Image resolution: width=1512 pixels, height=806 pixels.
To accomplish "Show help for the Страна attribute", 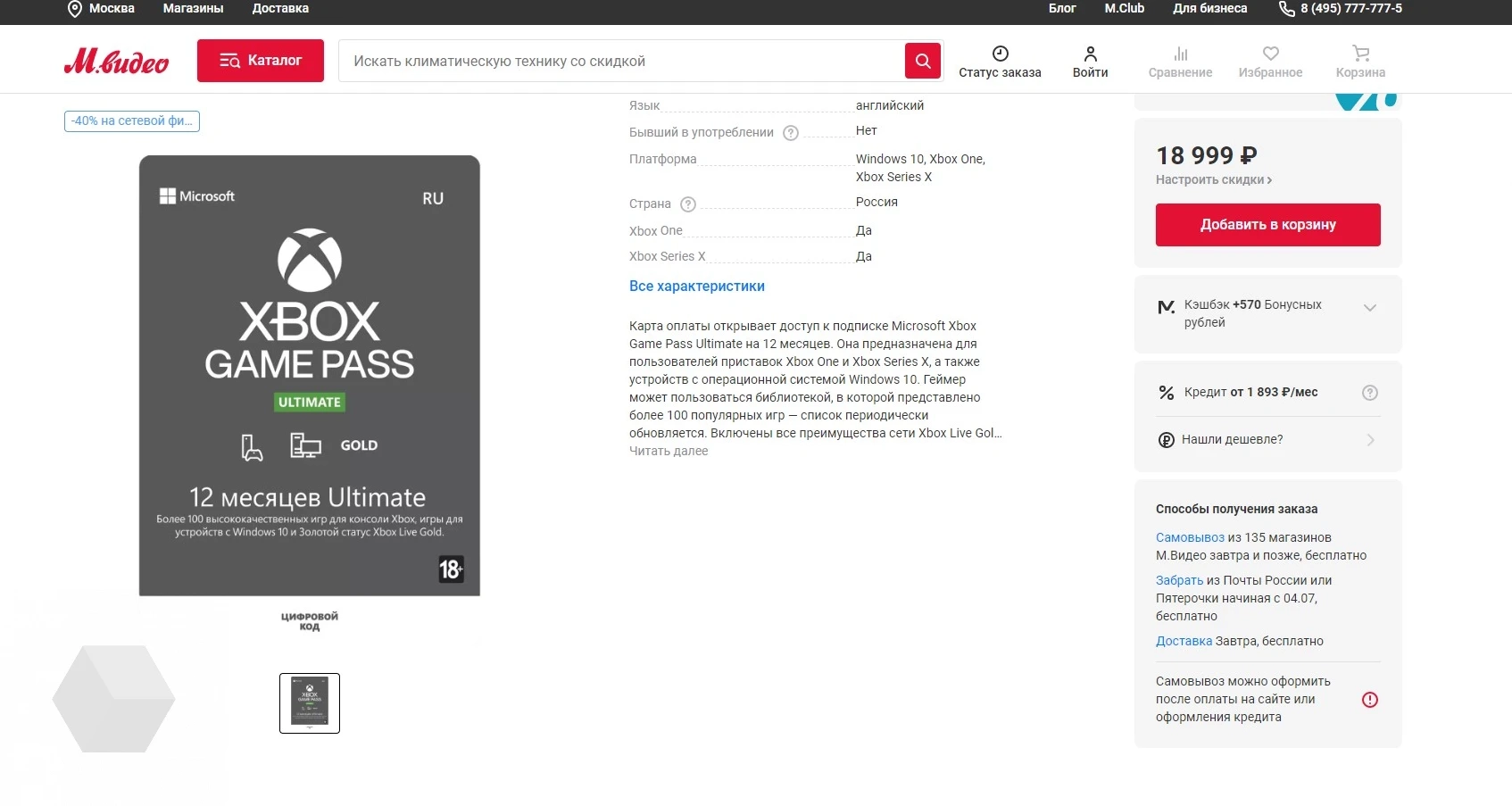I will [688, 204].
